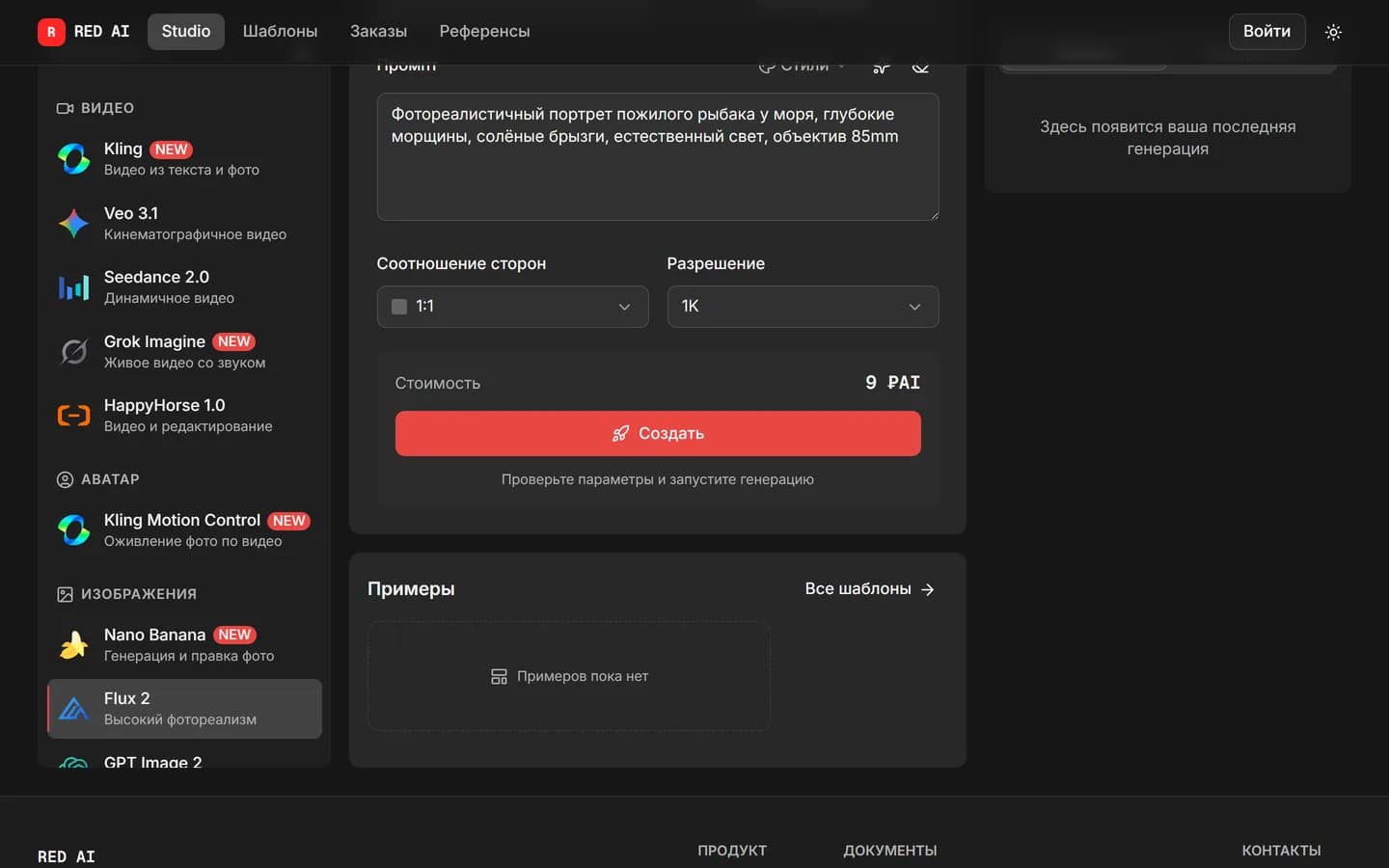1389x868 pixels.
Task: Select Veo 3.1 Кинематографичное видео
Action: coord(184,223)
